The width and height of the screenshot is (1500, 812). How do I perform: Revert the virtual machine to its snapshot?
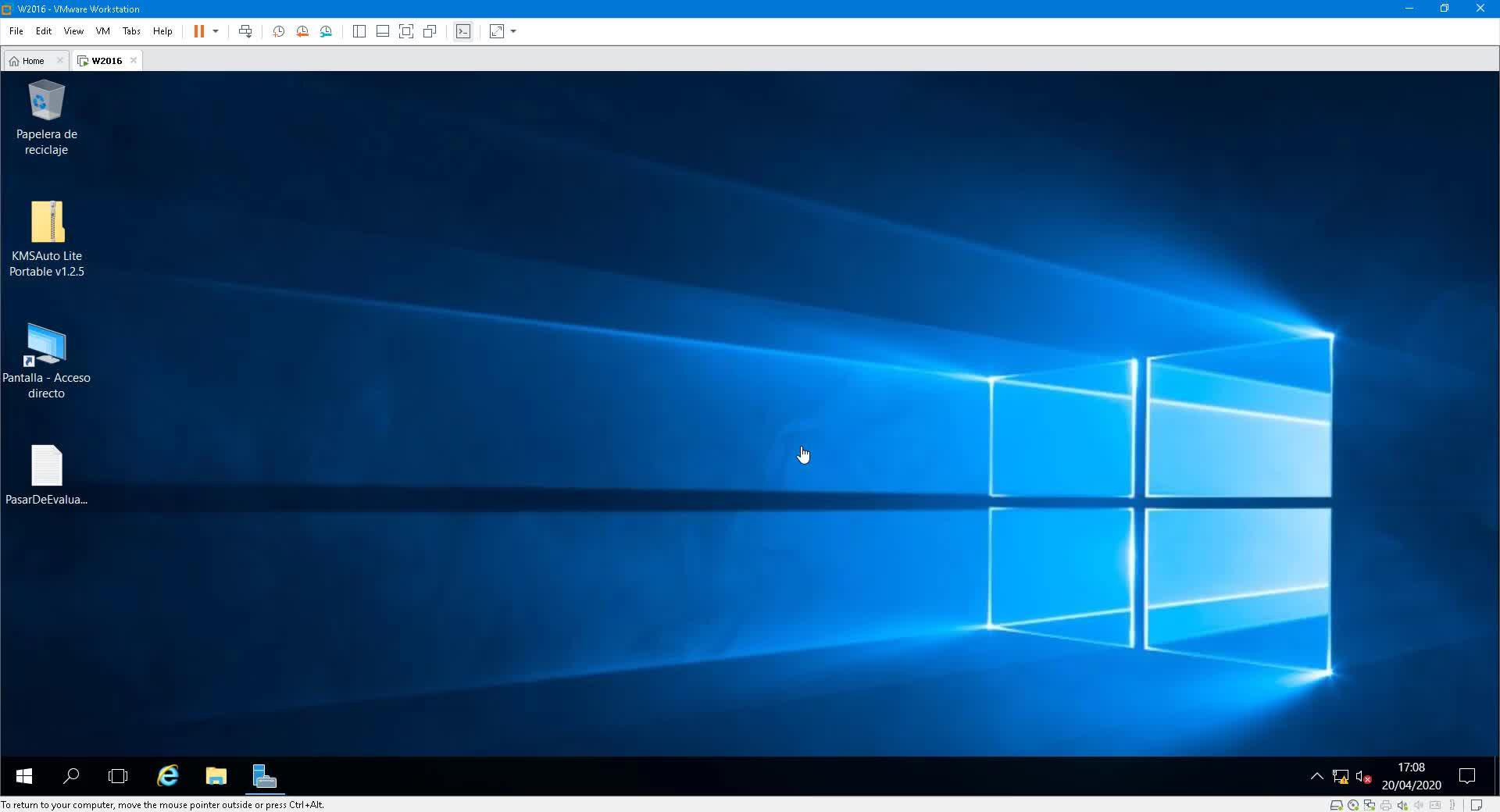(x=302, y=31)
